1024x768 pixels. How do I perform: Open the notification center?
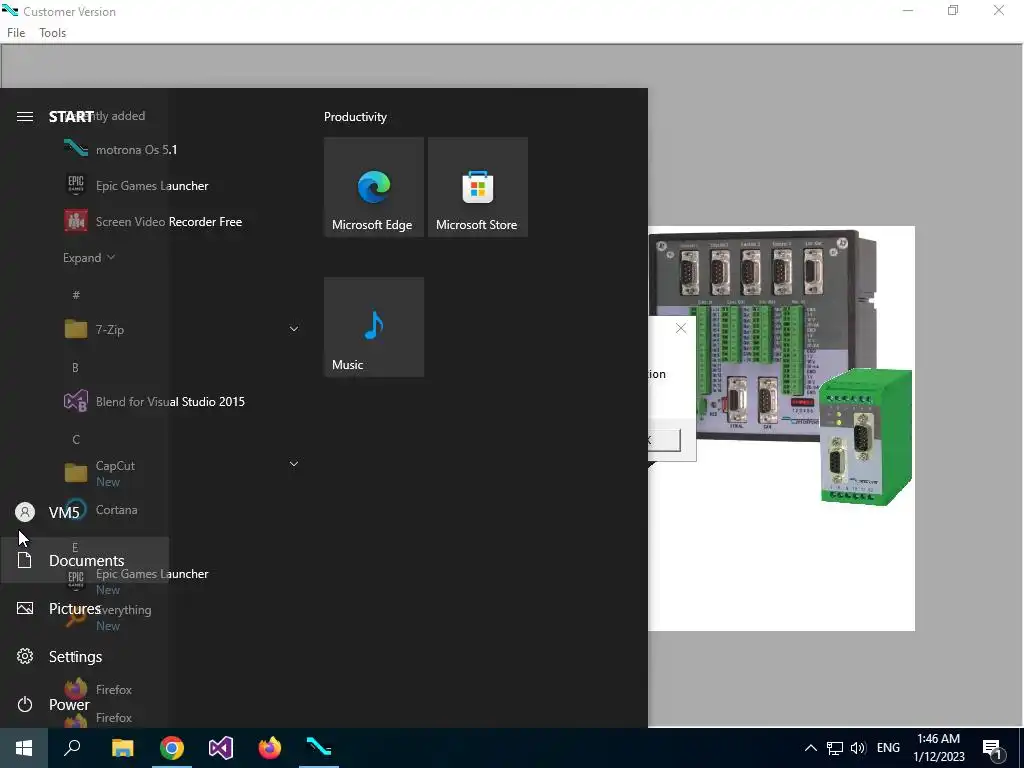pos(993,749)
